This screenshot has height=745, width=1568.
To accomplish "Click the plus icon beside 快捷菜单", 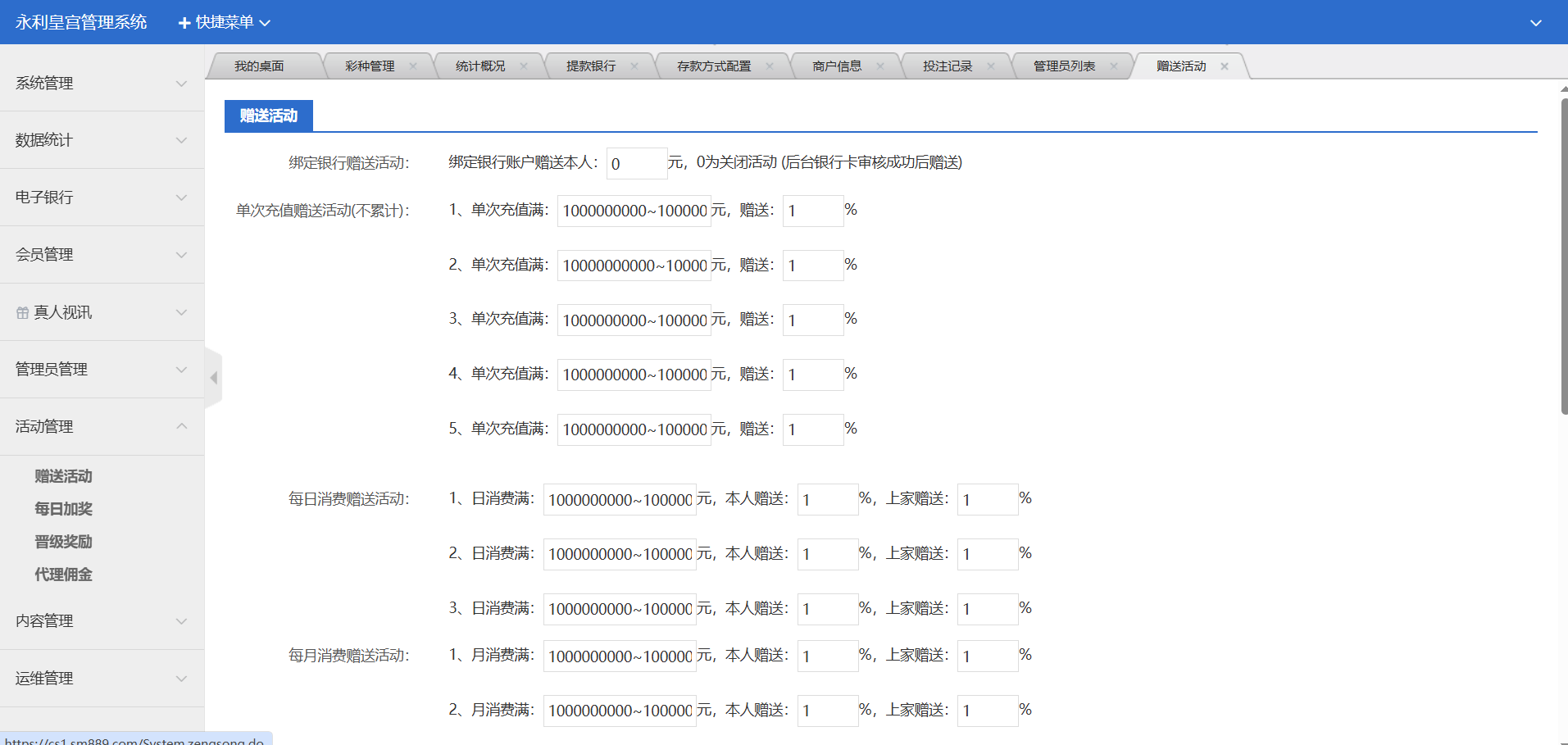I will [x=184, y=23].
